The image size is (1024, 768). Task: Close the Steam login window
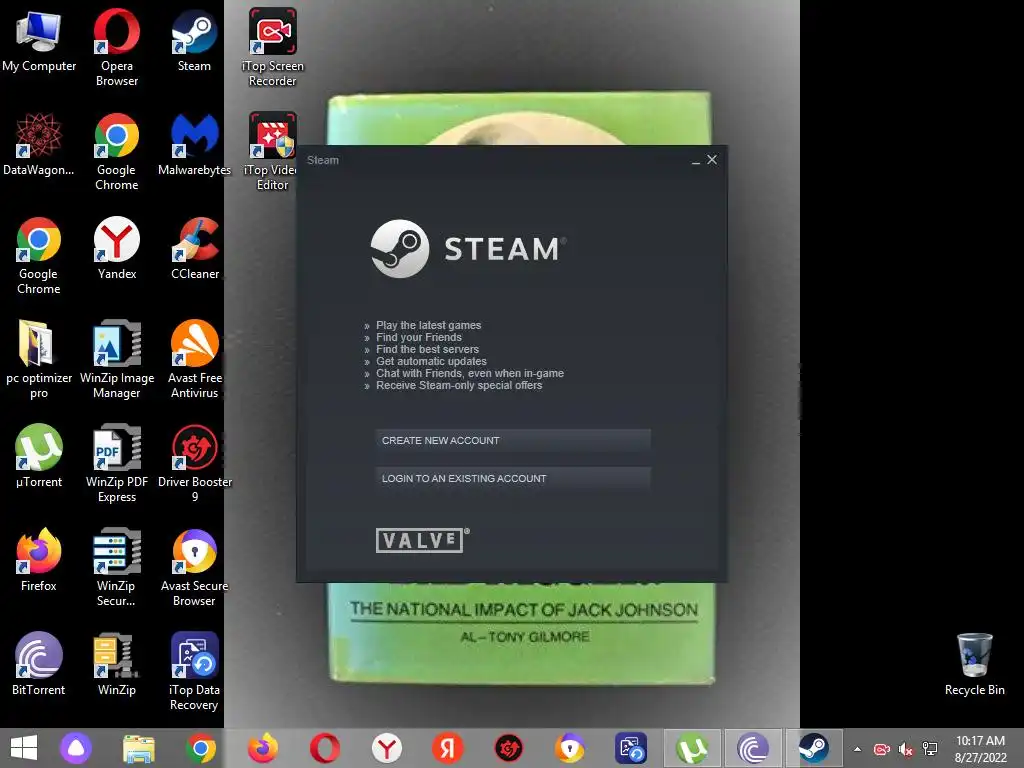tap(712, 160)
